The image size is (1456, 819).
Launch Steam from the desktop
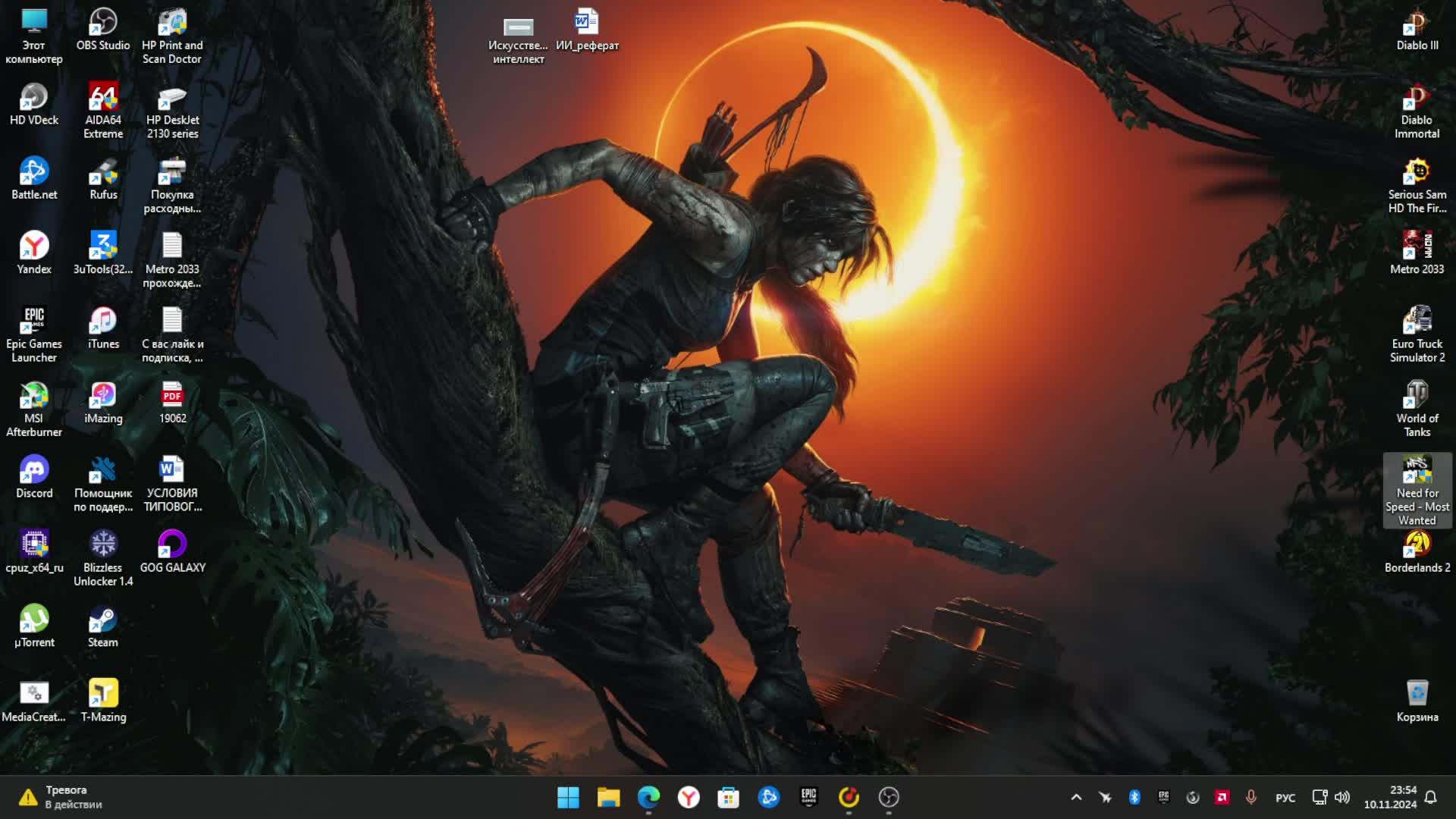click(103, 626)
